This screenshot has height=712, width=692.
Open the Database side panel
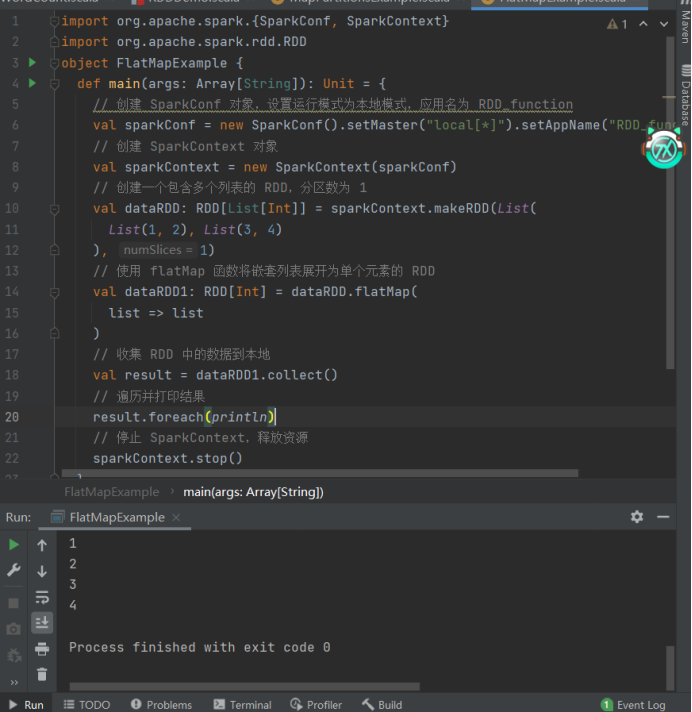click(685, 96)
